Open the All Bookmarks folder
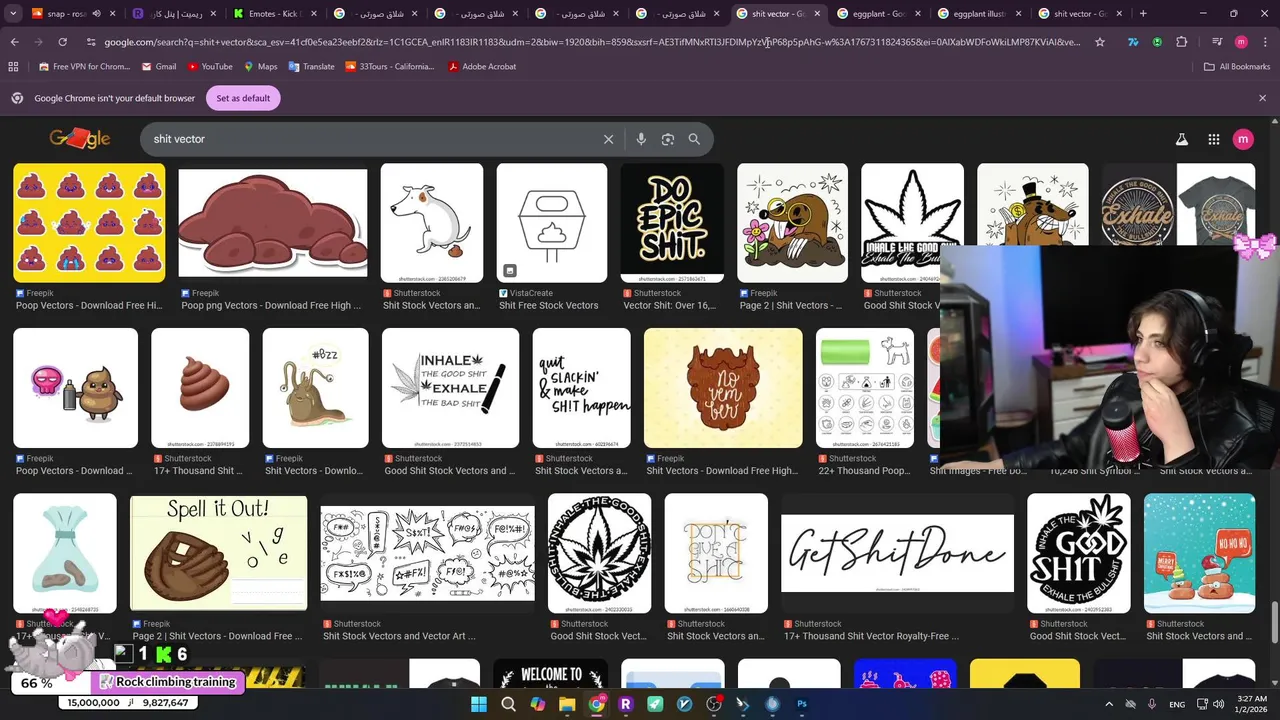 1237,66
